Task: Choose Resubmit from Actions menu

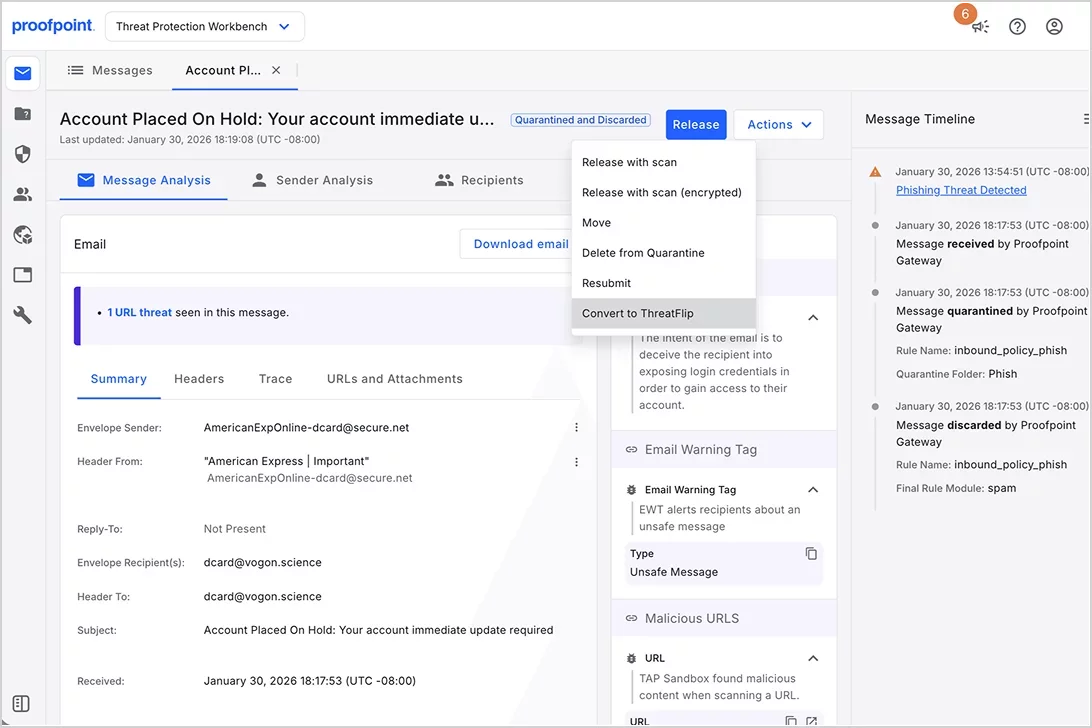Action: pos(664,284)
